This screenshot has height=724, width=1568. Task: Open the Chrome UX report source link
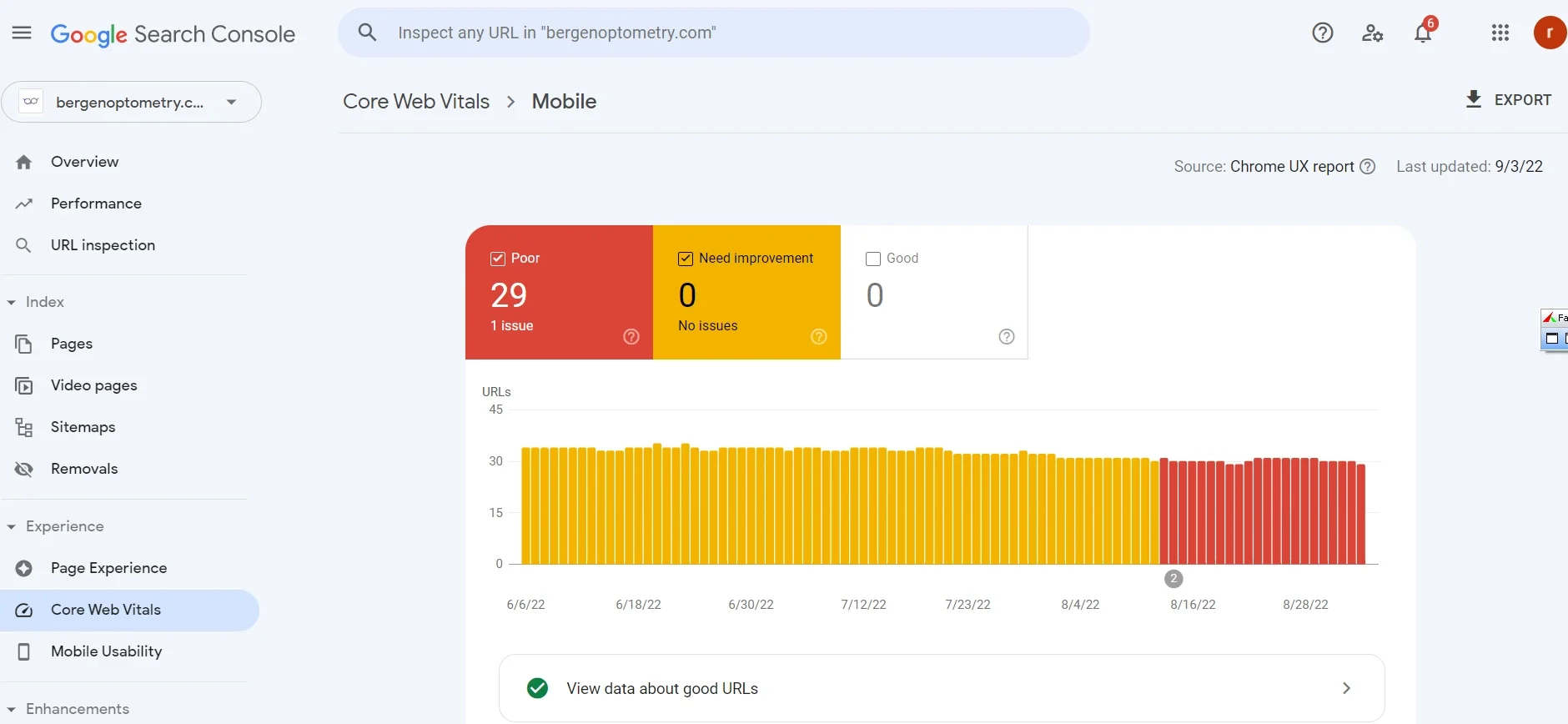(x=1292, y=166)
